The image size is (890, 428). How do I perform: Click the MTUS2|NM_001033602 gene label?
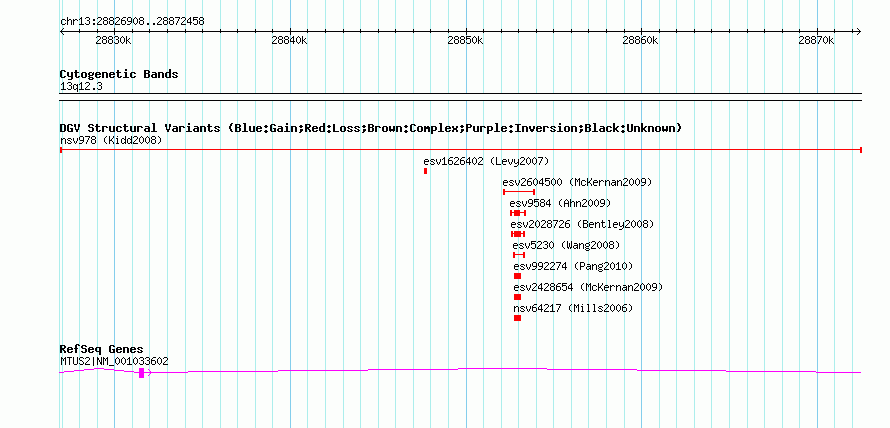[114, 362]
